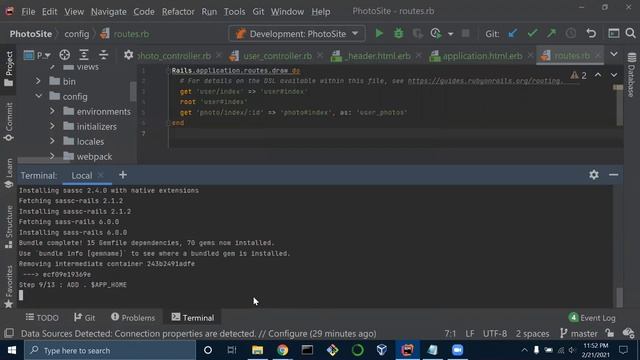Toggle read-only lock icon in status bar
The width and height of the screenshot is (640, 360).
pyautogui.click(x=610, y=333)
